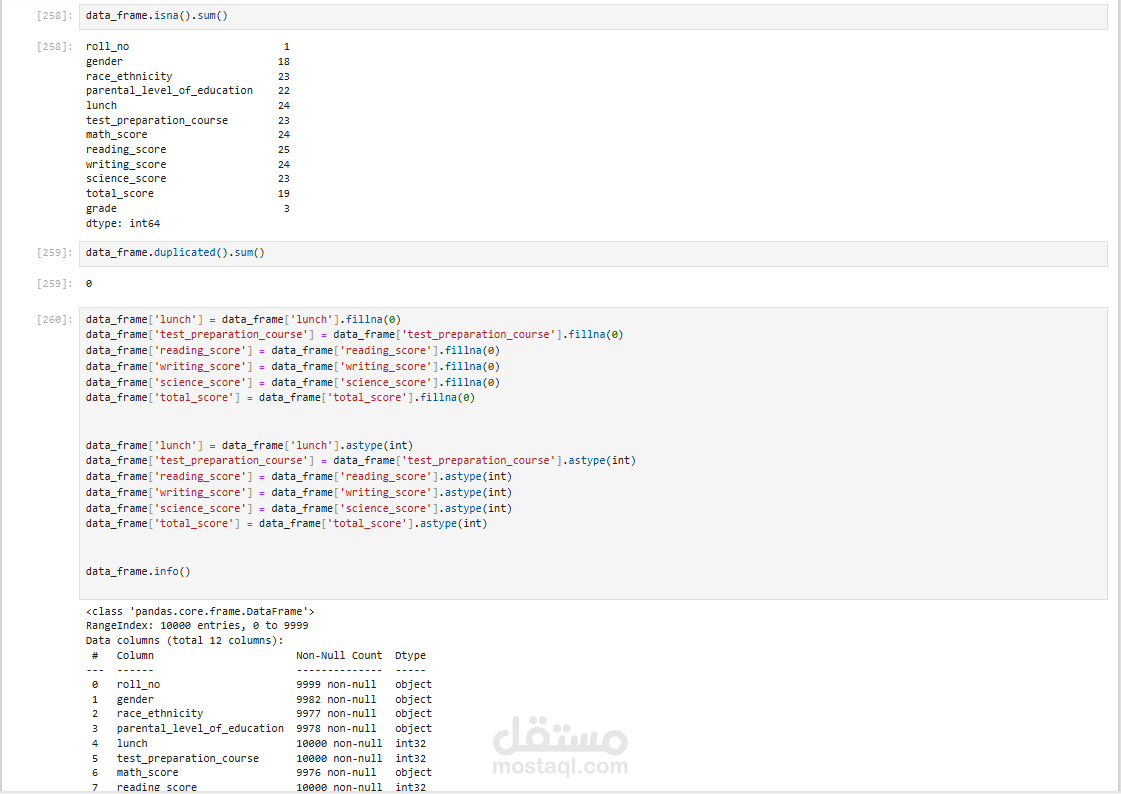
Task: Place cursor on the lunch fillna(0) line
Action: 243,319
